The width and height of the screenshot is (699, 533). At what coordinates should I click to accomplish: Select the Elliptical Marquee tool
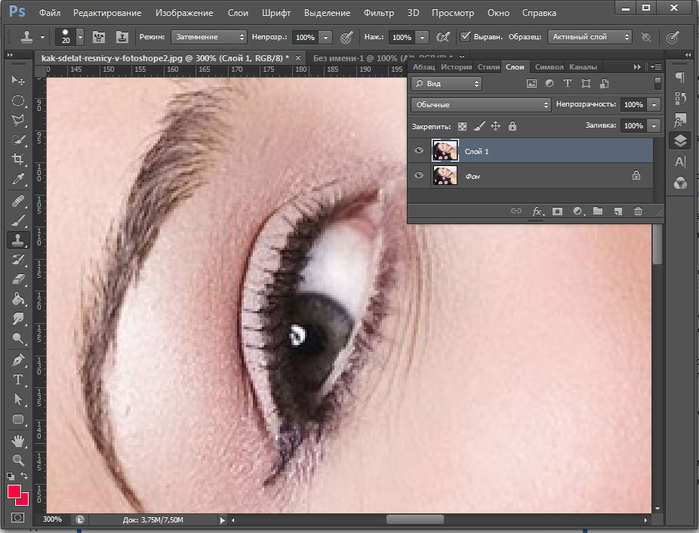point(18,100)
